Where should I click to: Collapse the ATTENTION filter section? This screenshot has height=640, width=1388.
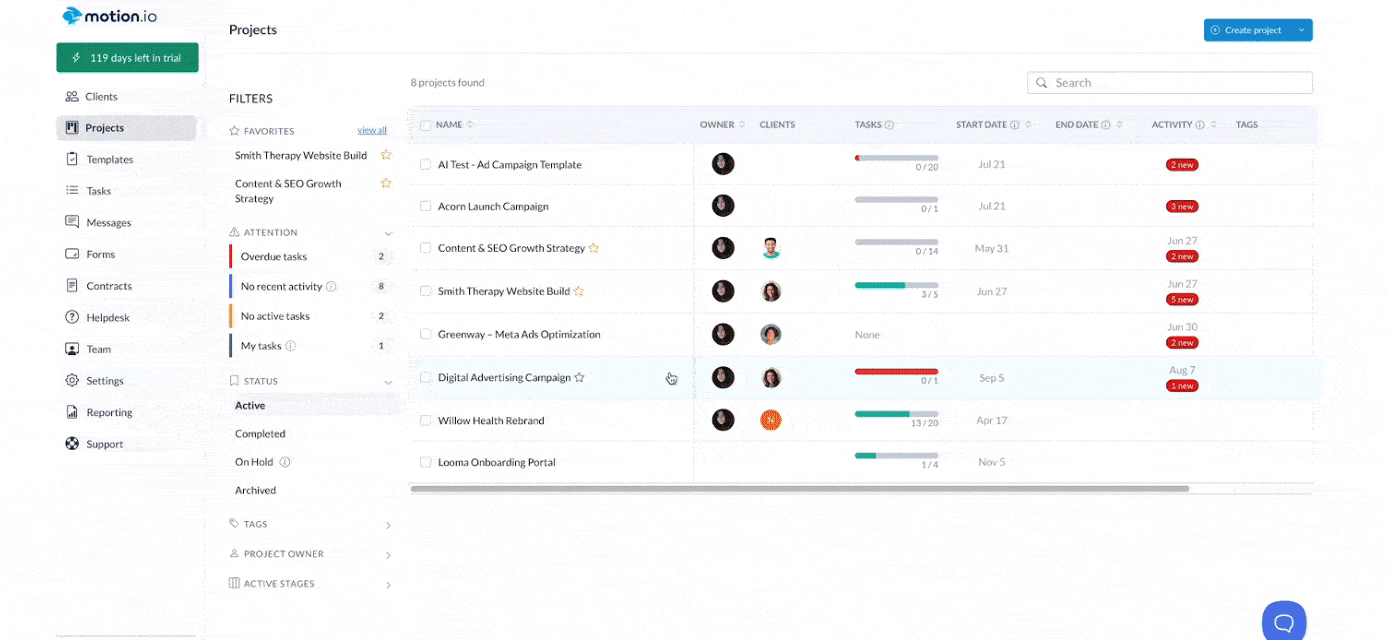(389, 231)
